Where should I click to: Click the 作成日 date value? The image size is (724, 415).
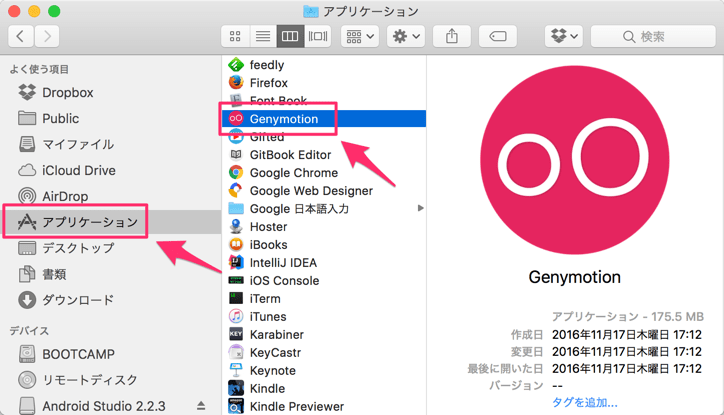627,334
